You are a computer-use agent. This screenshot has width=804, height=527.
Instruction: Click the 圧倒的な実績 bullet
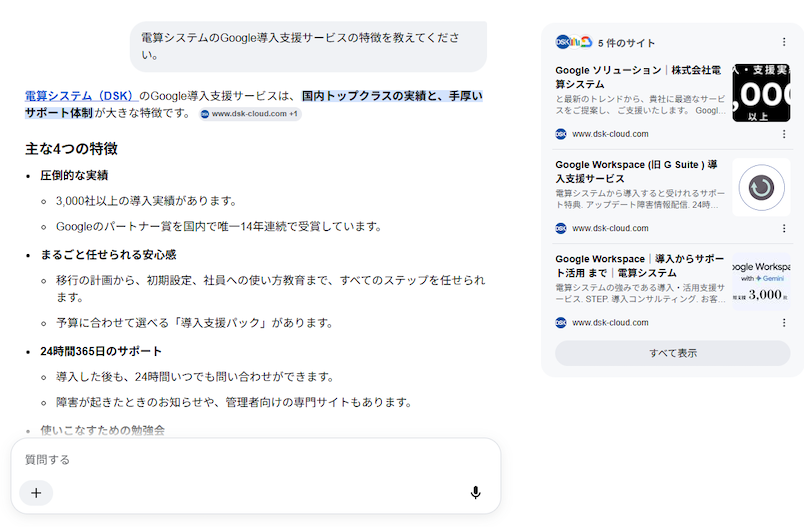[x=74, y=175]
